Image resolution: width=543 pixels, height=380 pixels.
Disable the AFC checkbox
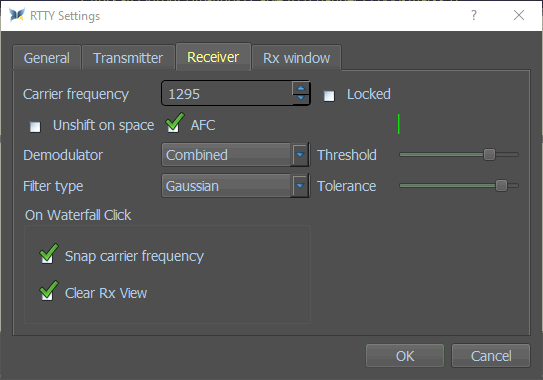click(173, 125)
